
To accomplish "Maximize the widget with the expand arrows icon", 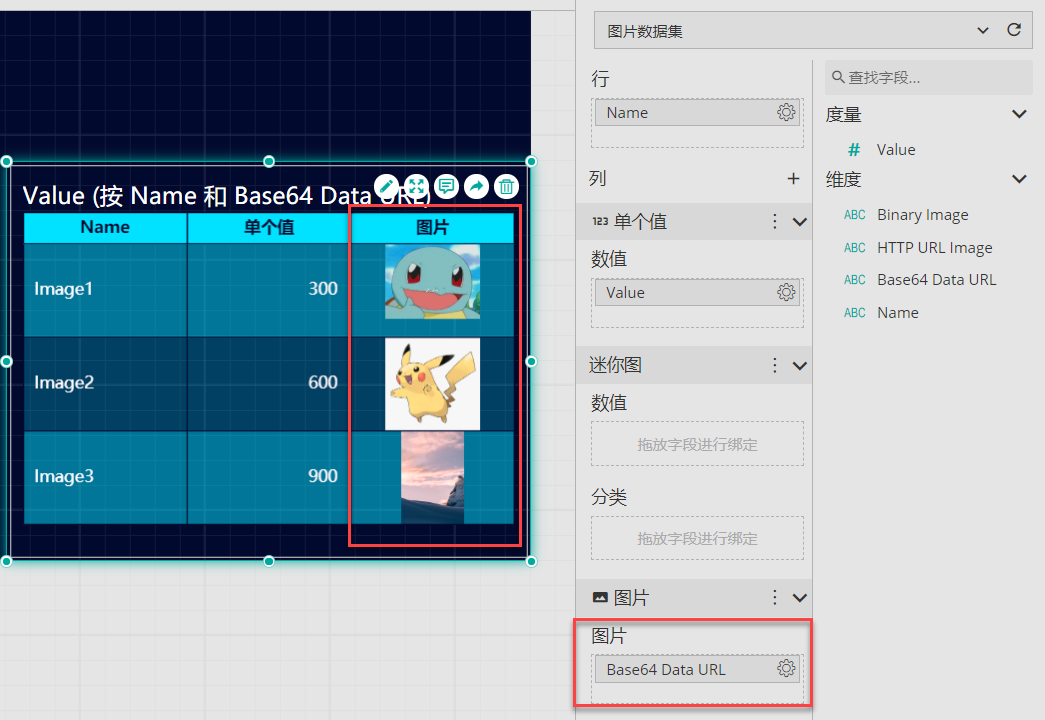I will pyautogui.click(x=417, y=186).
